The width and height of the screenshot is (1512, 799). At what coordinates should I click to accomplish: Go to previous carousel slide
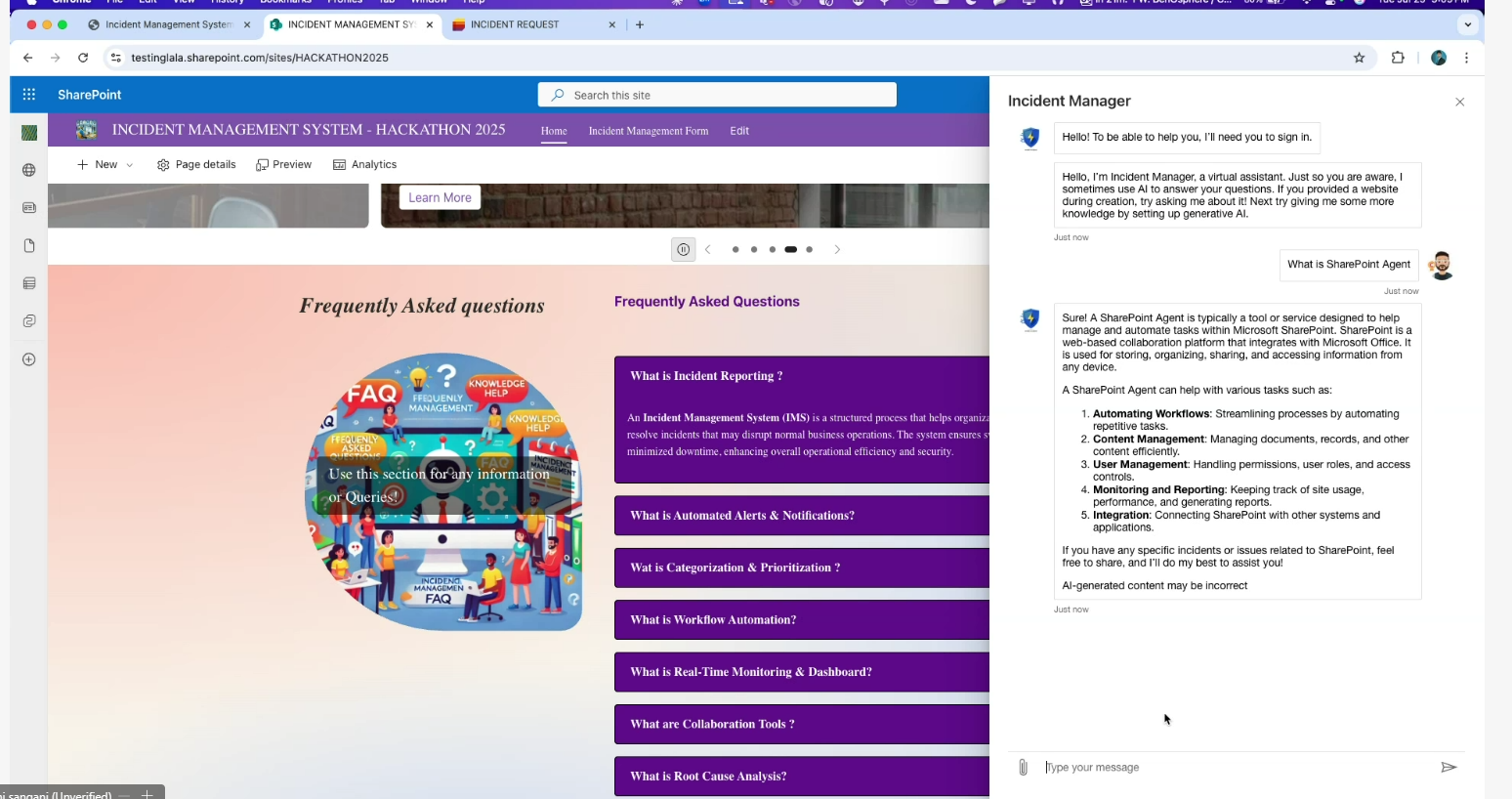708,249
